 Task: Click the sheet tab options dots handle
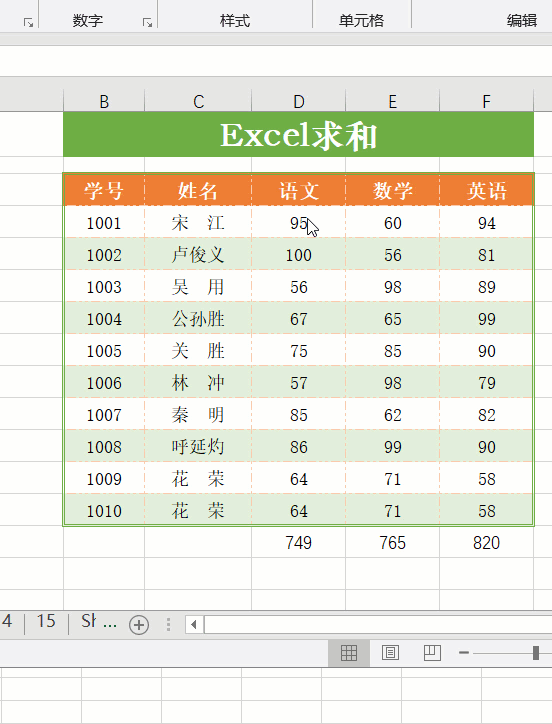click(169, 625)
